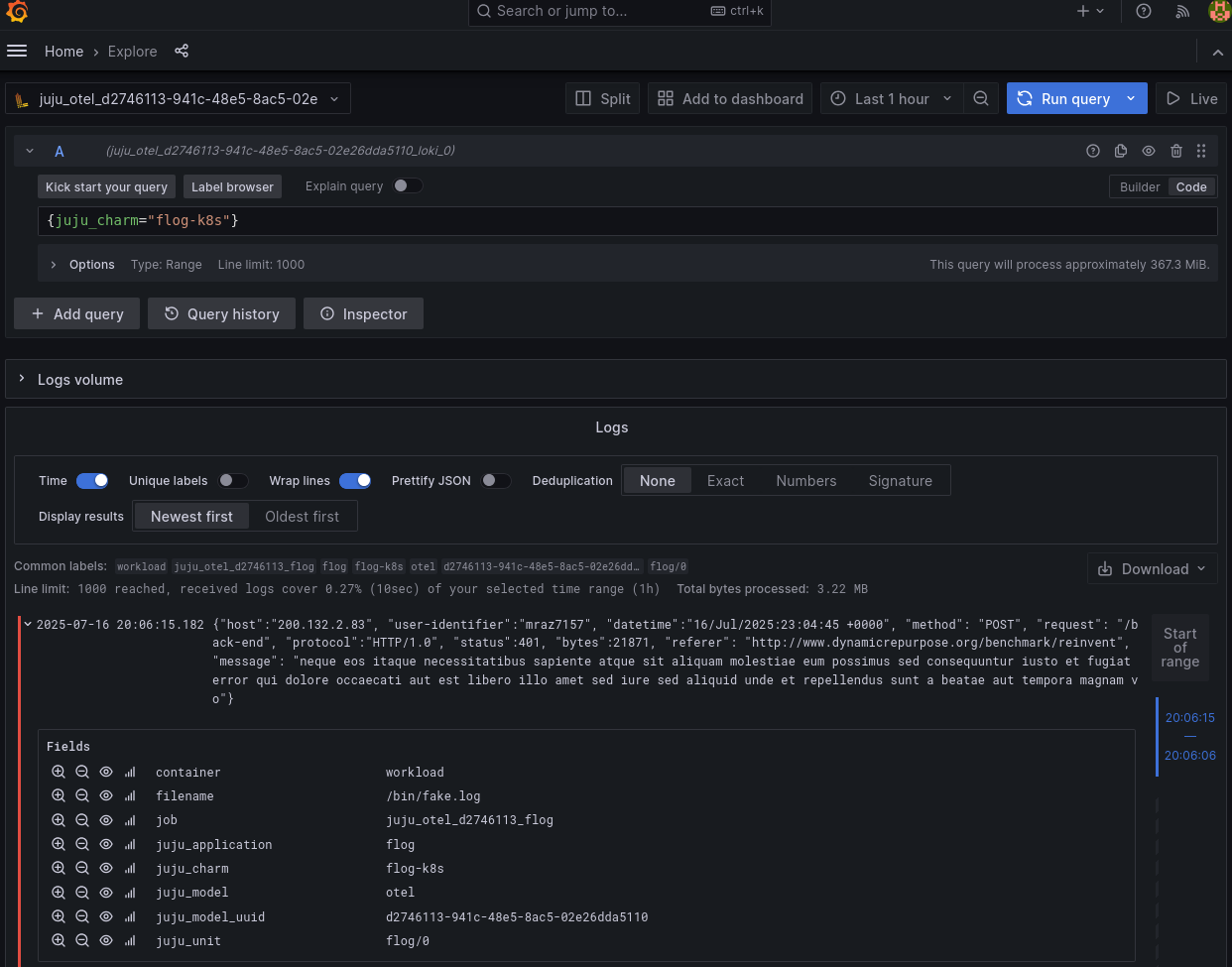The width and height of the screenshot is (1232, 967).
Task: Click the zoom out time range icon
Action: point(980,98)
